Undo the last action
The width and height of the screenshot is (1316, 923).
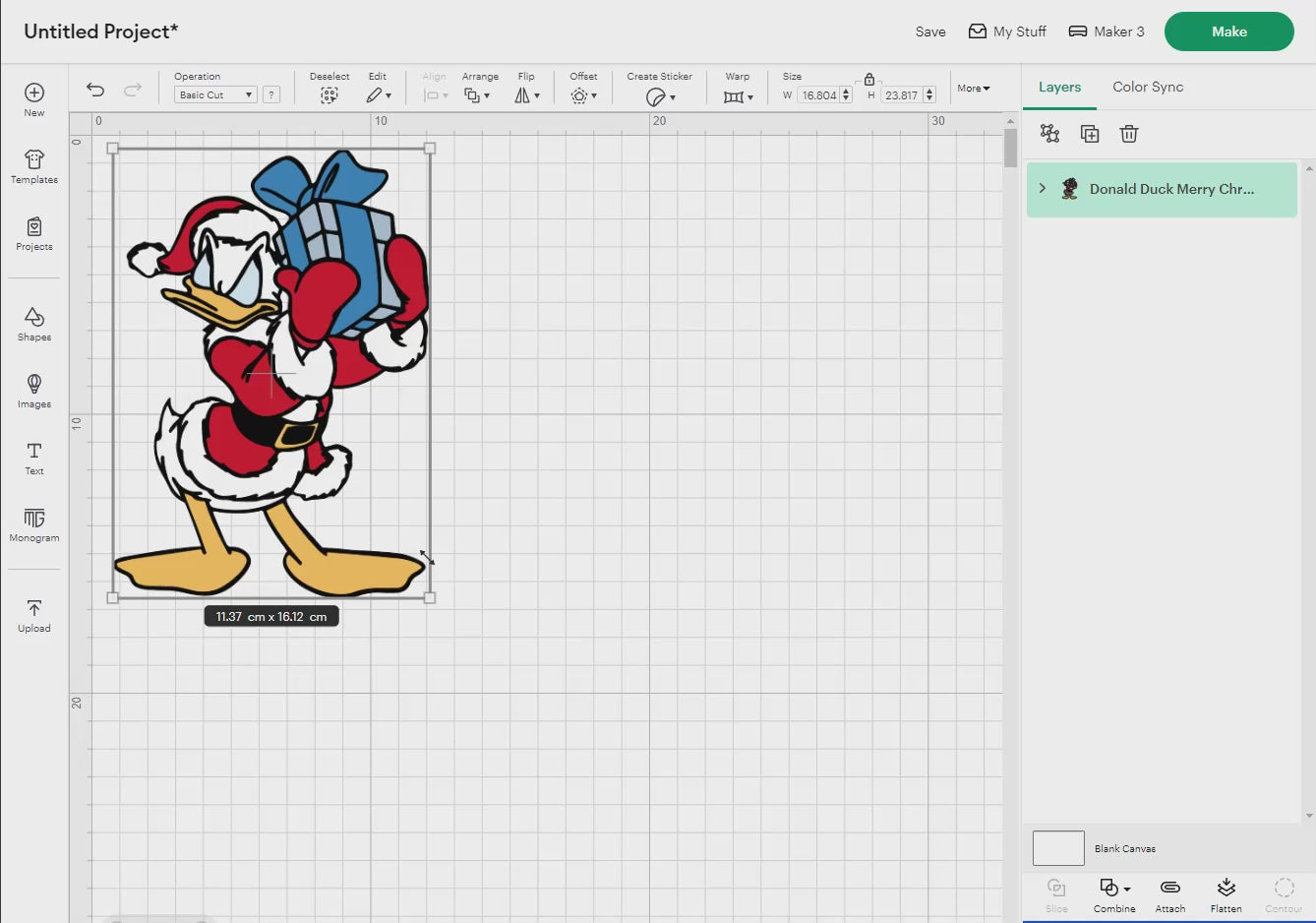95,90
